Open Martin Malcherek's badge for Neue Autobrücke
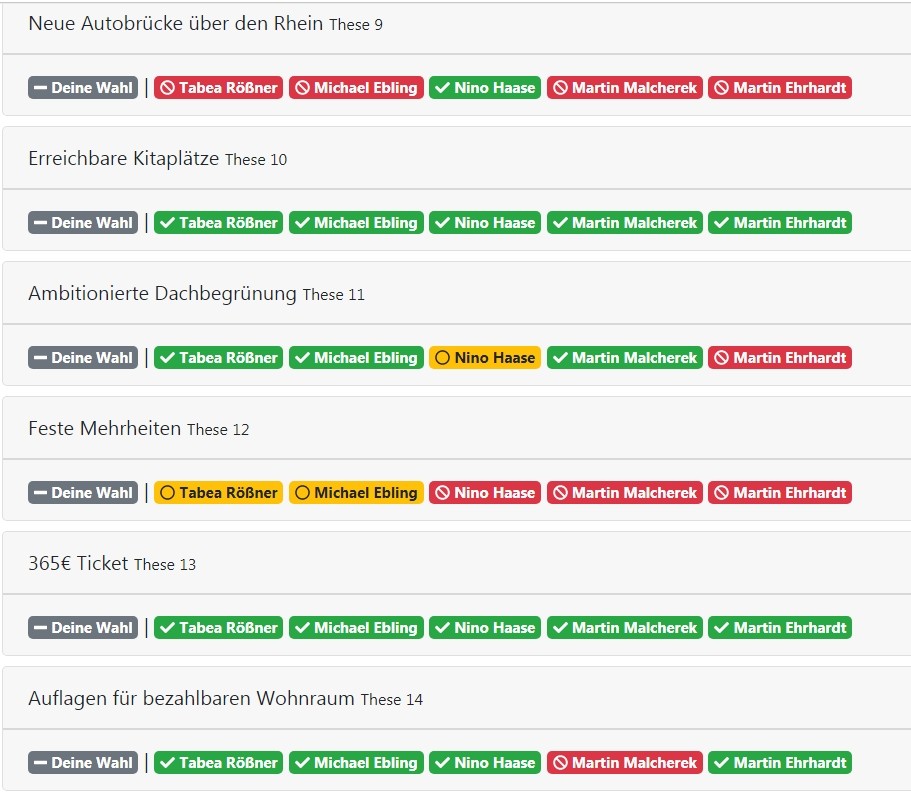This screenshot has height=795, width=911. click(625, 88)
